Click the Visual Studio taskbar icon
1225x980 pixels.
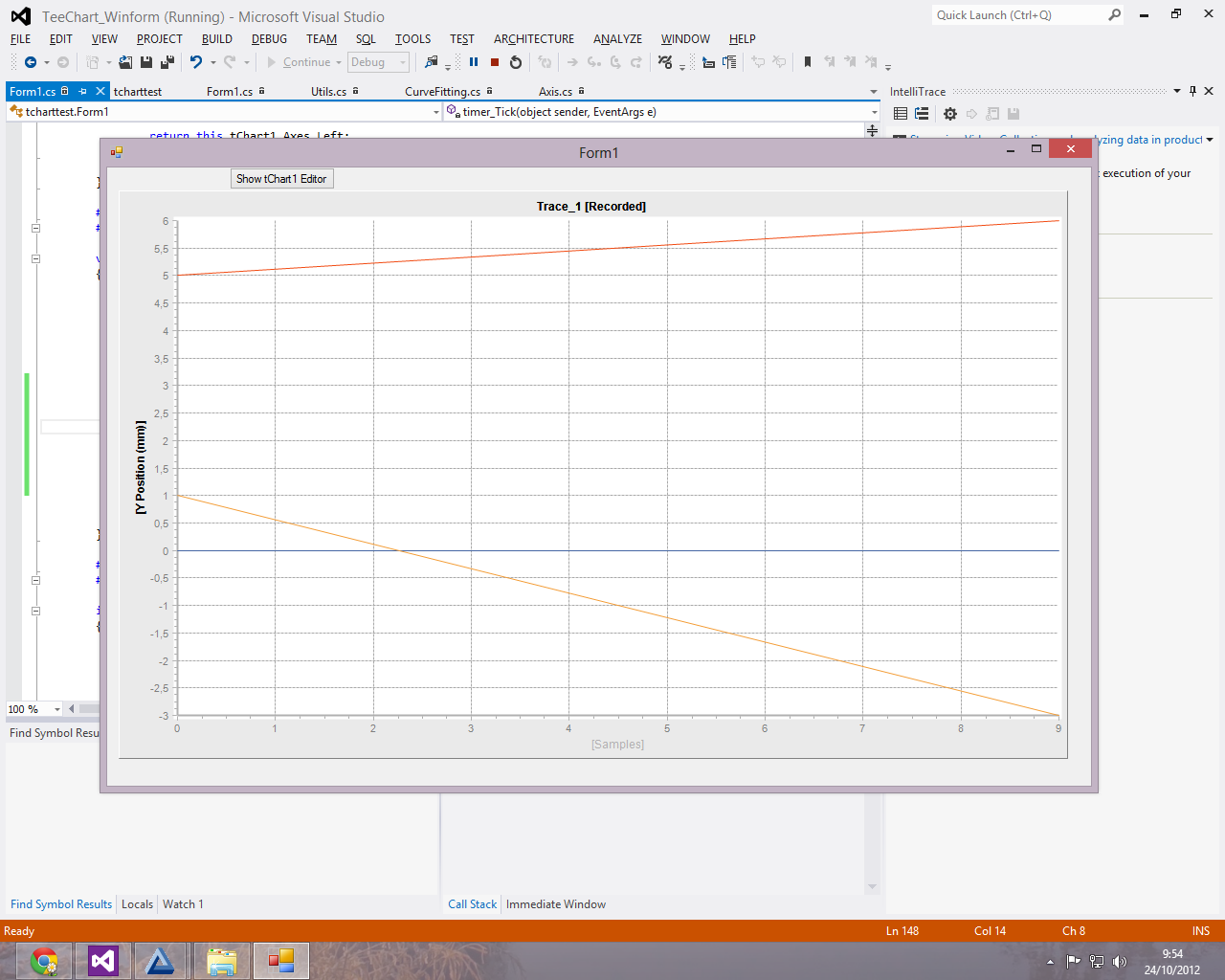click(x=102, y=961)
